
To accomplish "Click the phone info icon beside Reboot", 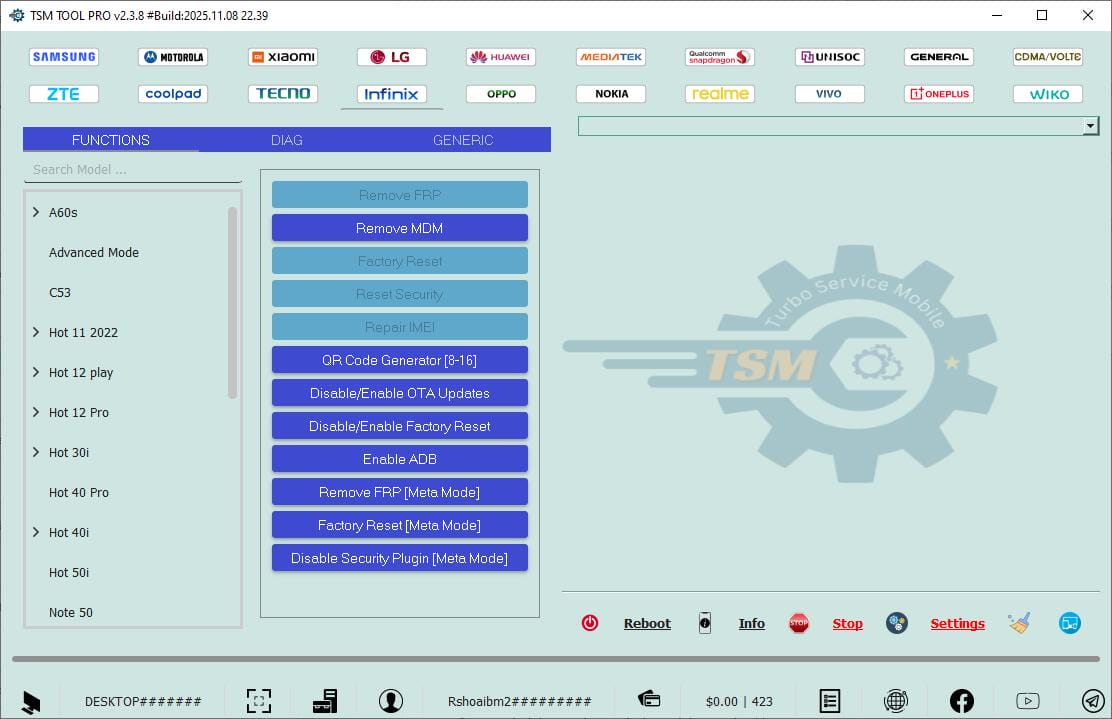I will tap(705, 623).
